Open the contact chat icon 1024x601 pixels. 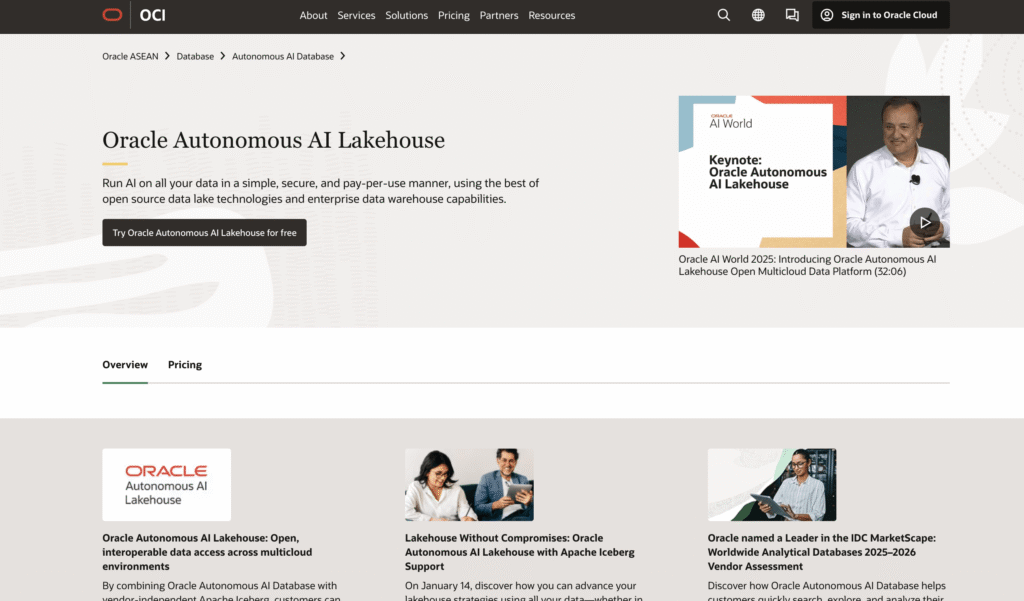pyautogui.click(x=792, y=15)
